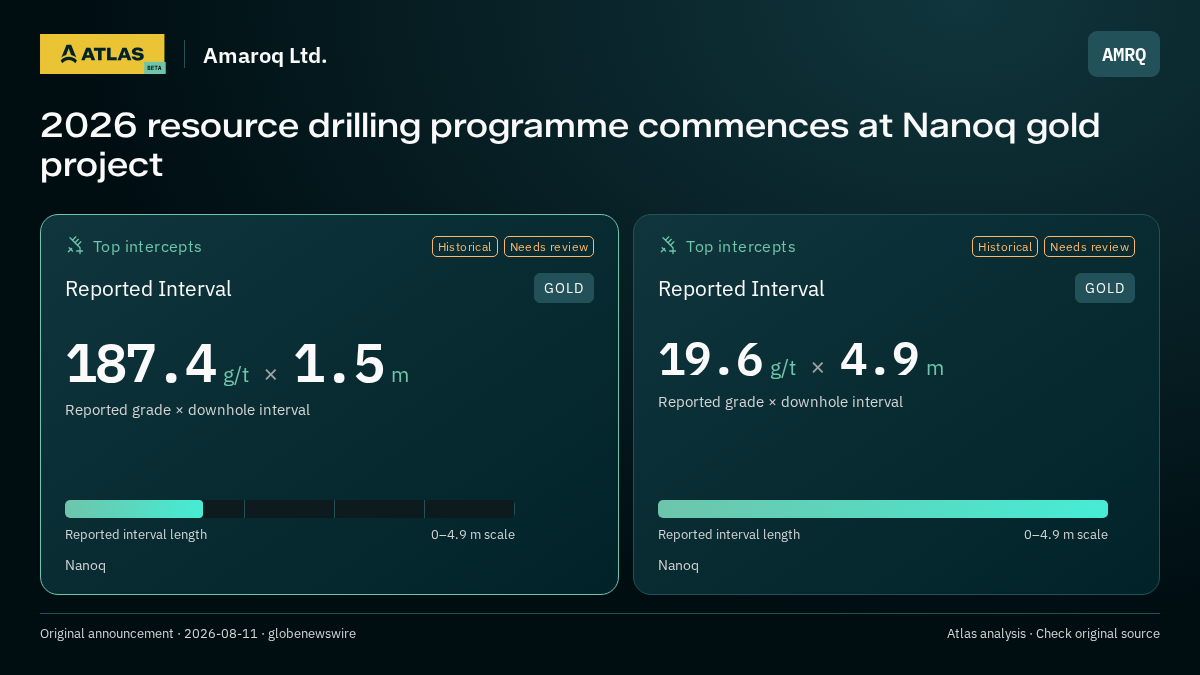This screenshot has width=1200, height=675.
Task: Click the Historical tag in the 19.6 g/t card
Action: 1005,247
